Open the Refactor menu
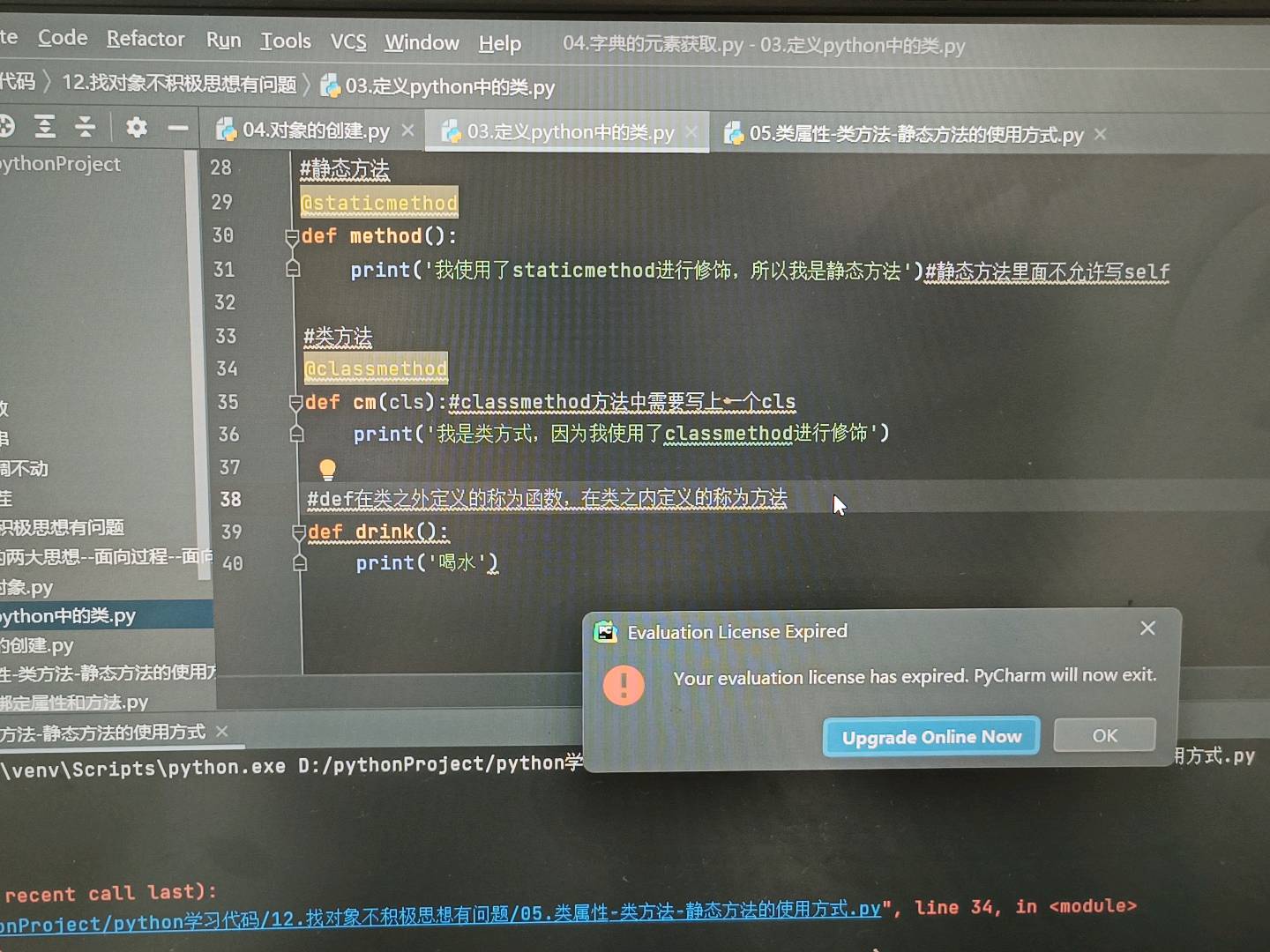1270x952 pixels. 146,39
